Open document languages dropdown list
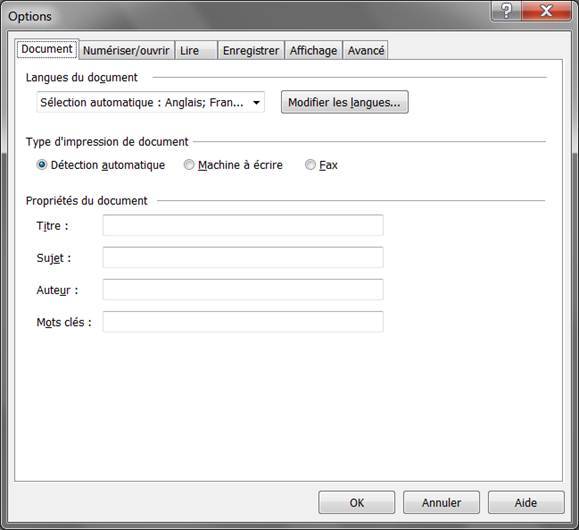The height and width of the screenshot is (530, 579). [150, 102]
